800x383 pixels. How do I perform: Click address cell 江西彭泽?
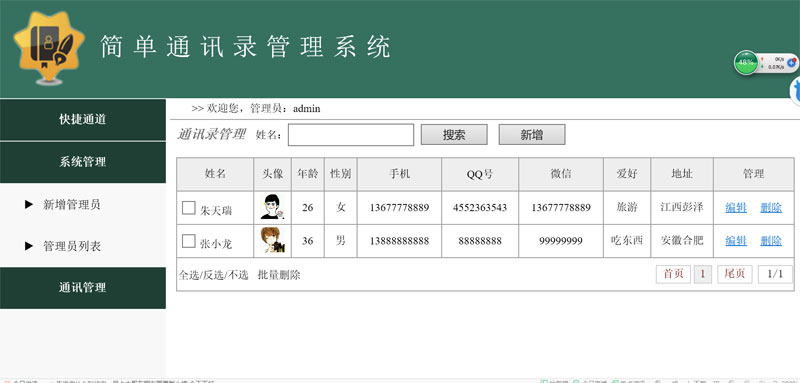coord(682,208)
